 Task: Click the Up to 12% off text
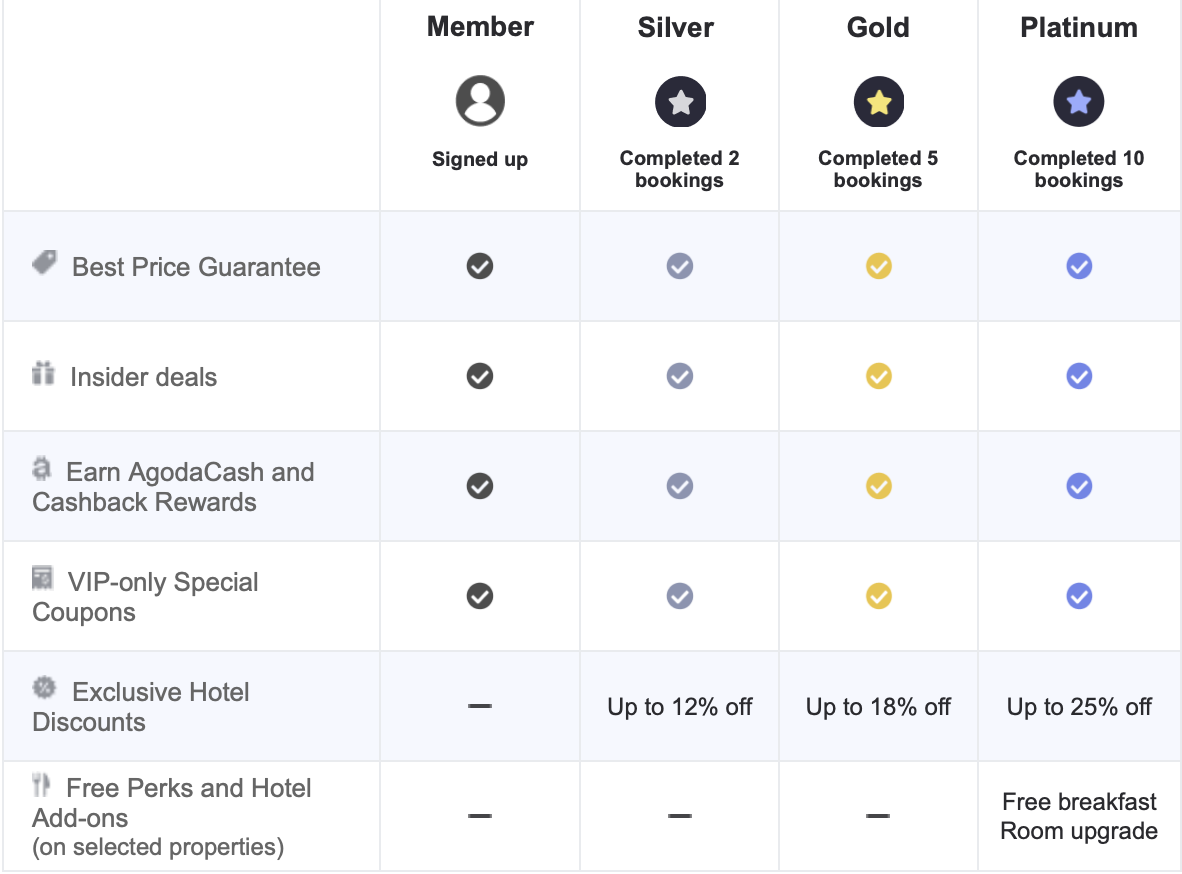click(680, 707)
